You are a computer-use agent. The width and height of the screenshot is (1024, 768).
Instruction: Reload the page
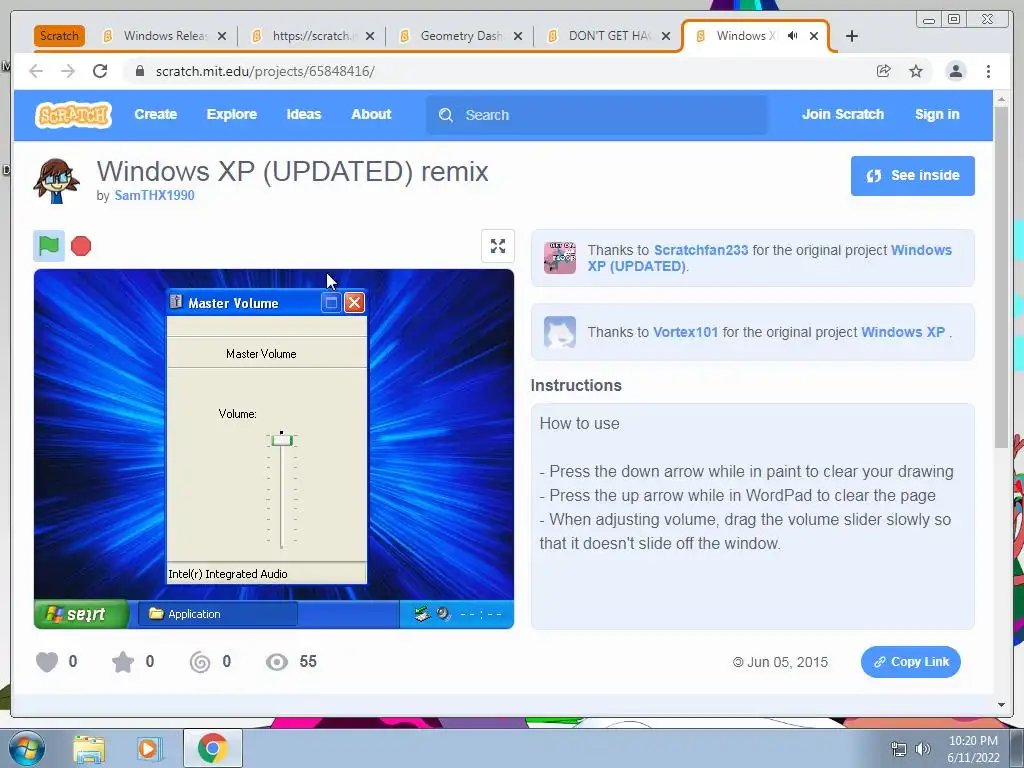click(x=100, y=71)
